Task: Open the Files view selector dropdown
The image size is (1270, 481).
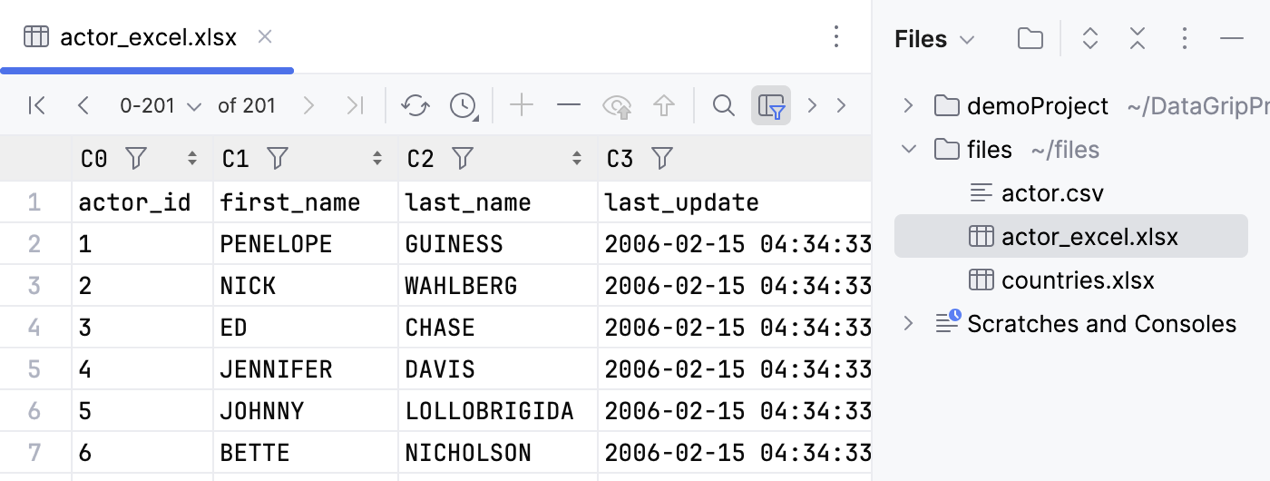Action: pos(934,39)
